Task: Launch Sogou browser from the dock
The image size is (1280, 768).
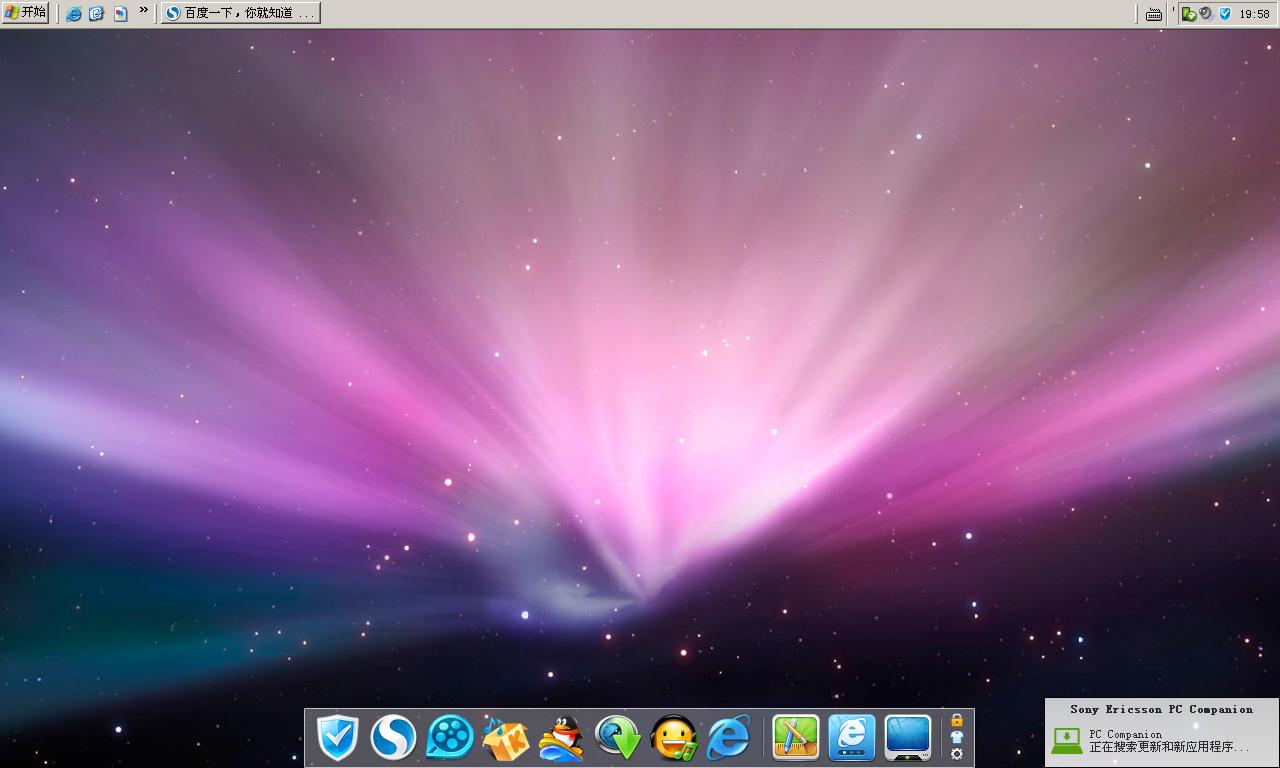Action: (x=393, y=739)
